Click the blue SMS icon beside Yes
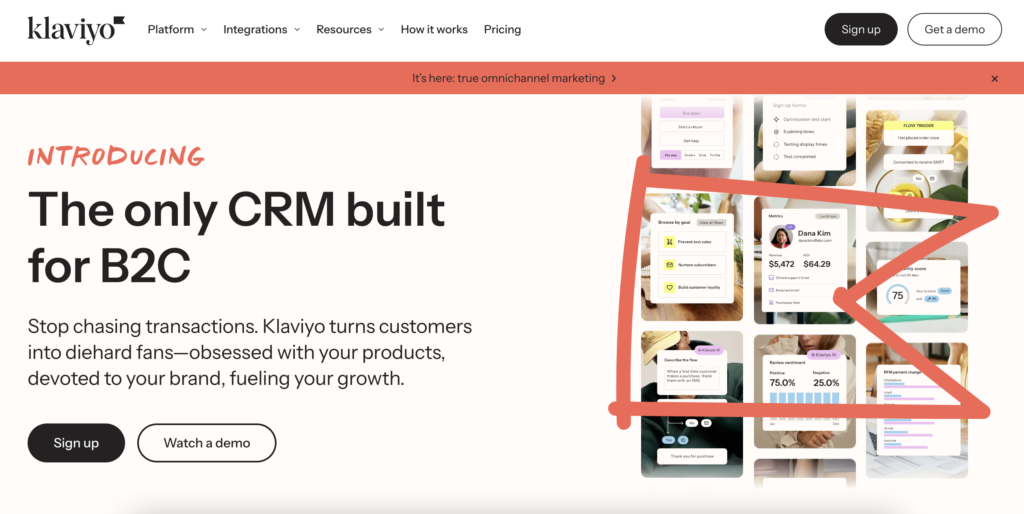The height and width of the screenshot is (514, 1024). pyautogui.click(x=683, y=440)
